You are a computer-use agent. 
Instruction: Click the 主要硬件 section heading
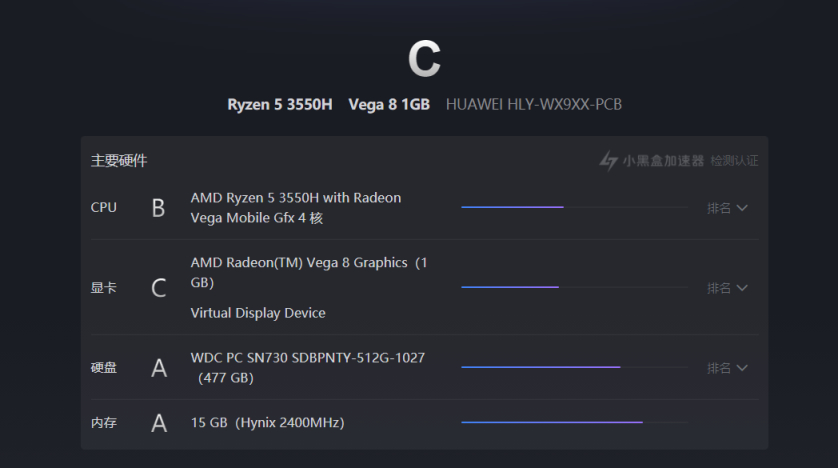119,161
